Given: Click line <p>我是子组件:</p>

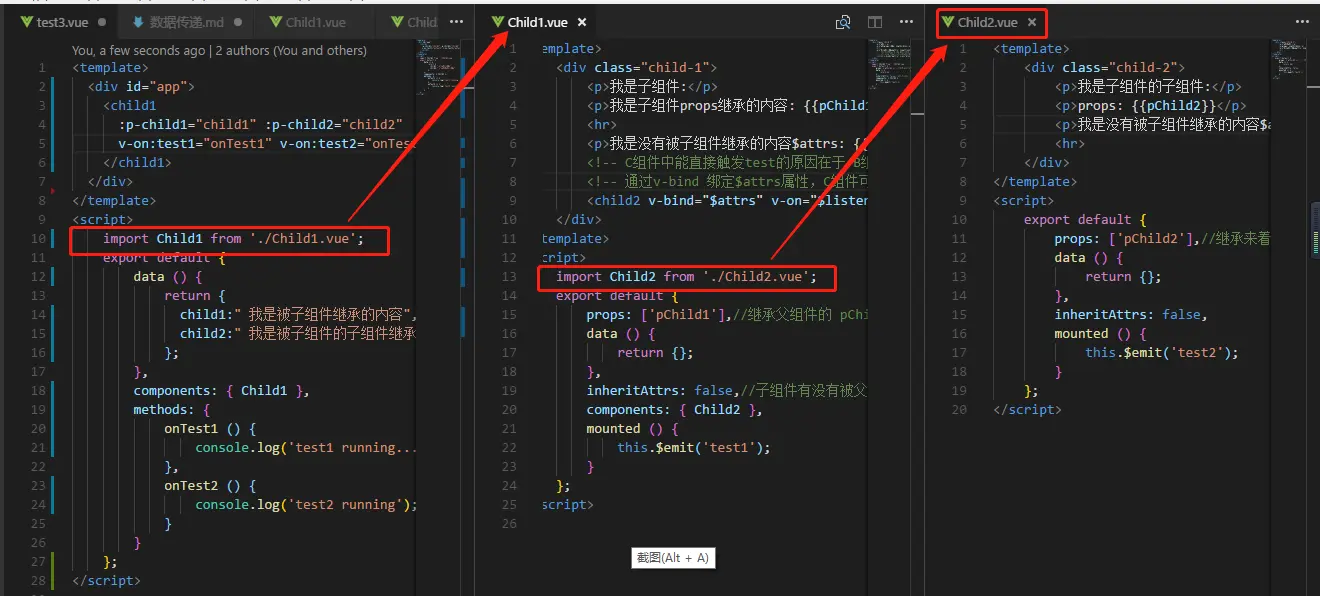Looking at the screenshot, I should point(652,87).
